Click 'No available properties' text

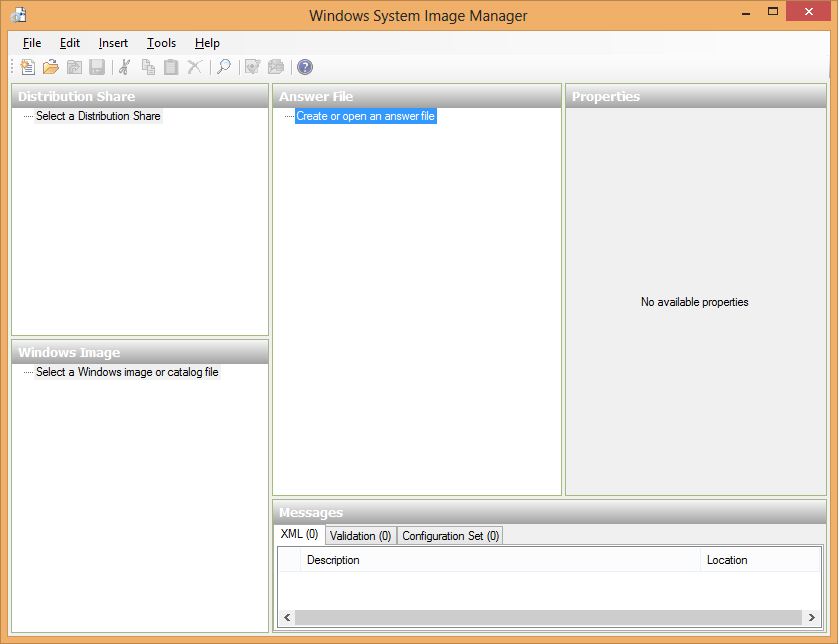[x=695, y=302]
